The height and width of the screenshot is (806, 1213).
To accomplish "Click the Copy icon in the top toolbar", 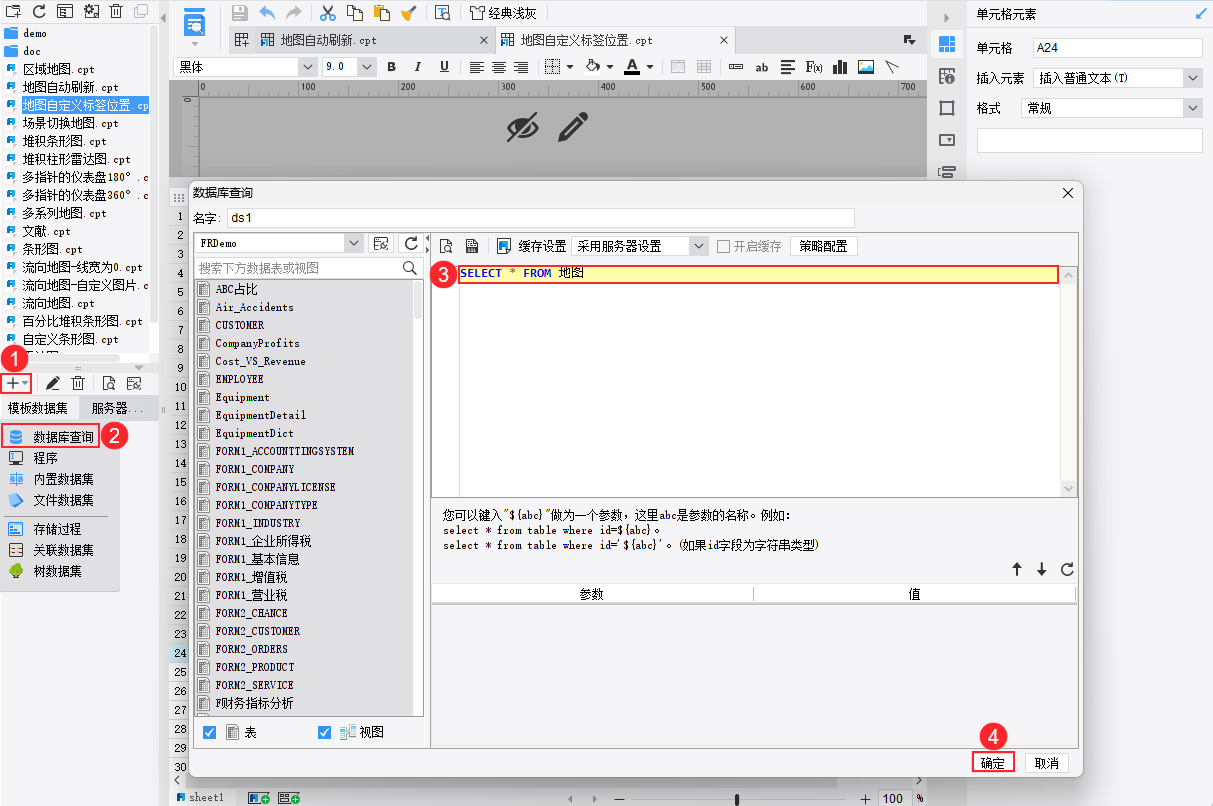I will click(x=355, y=13).
